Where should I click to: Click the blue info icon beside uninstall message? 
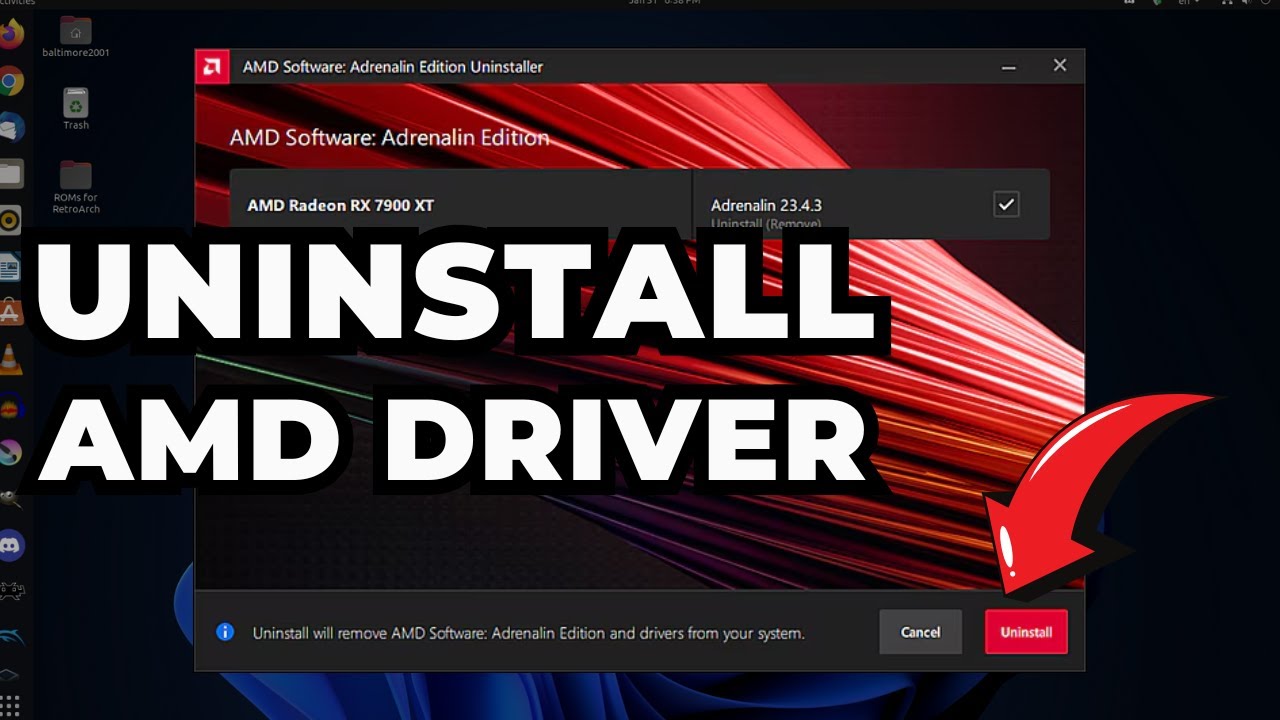225,632
